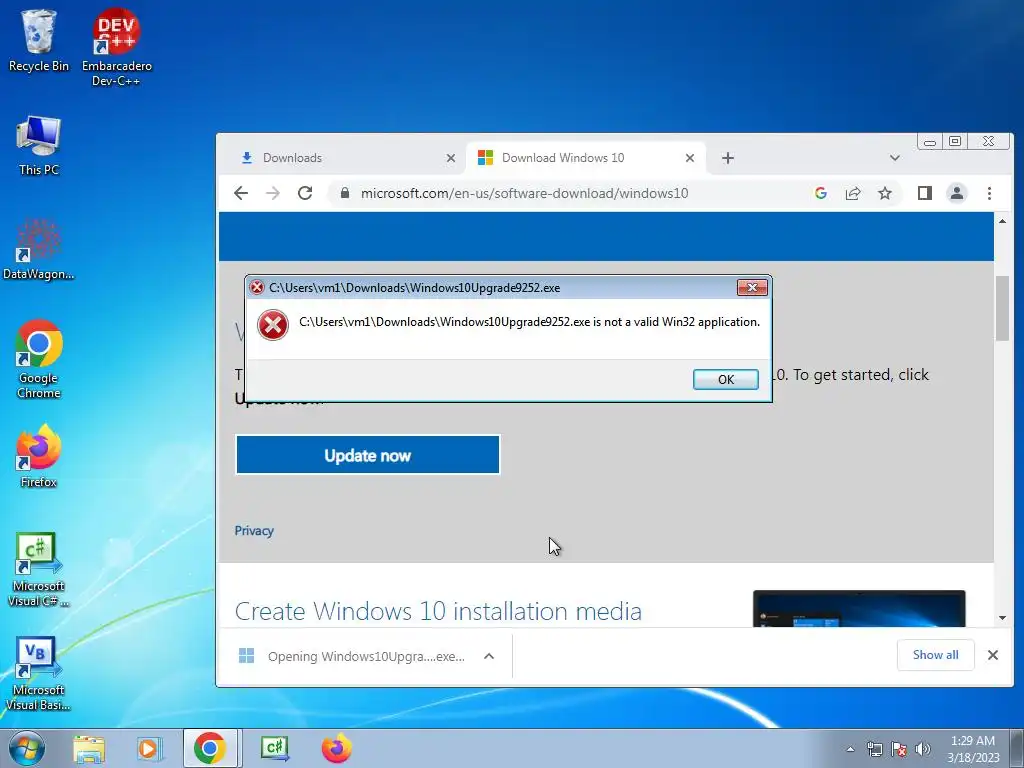Open Firefox from taskbar
This screenshot has height=768, width=1024.
(336, 748)
